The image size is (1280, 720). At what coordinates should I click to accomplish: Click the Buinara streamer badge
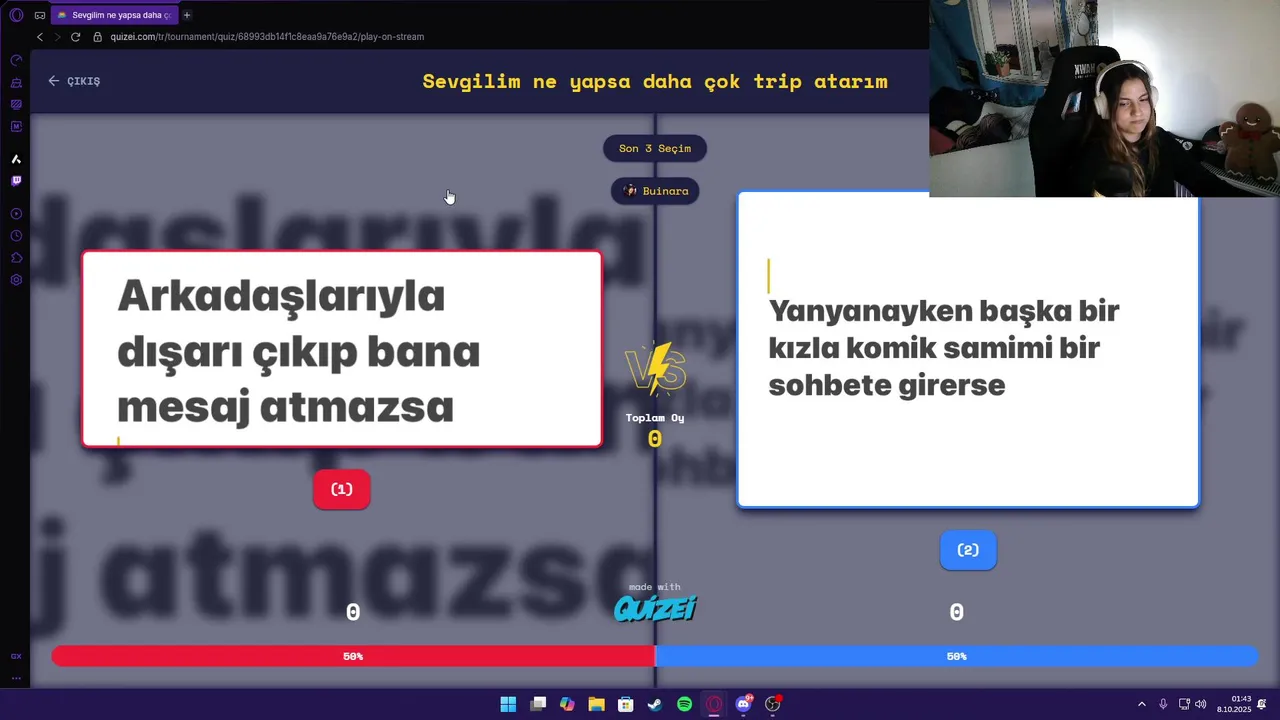[655, 191]
